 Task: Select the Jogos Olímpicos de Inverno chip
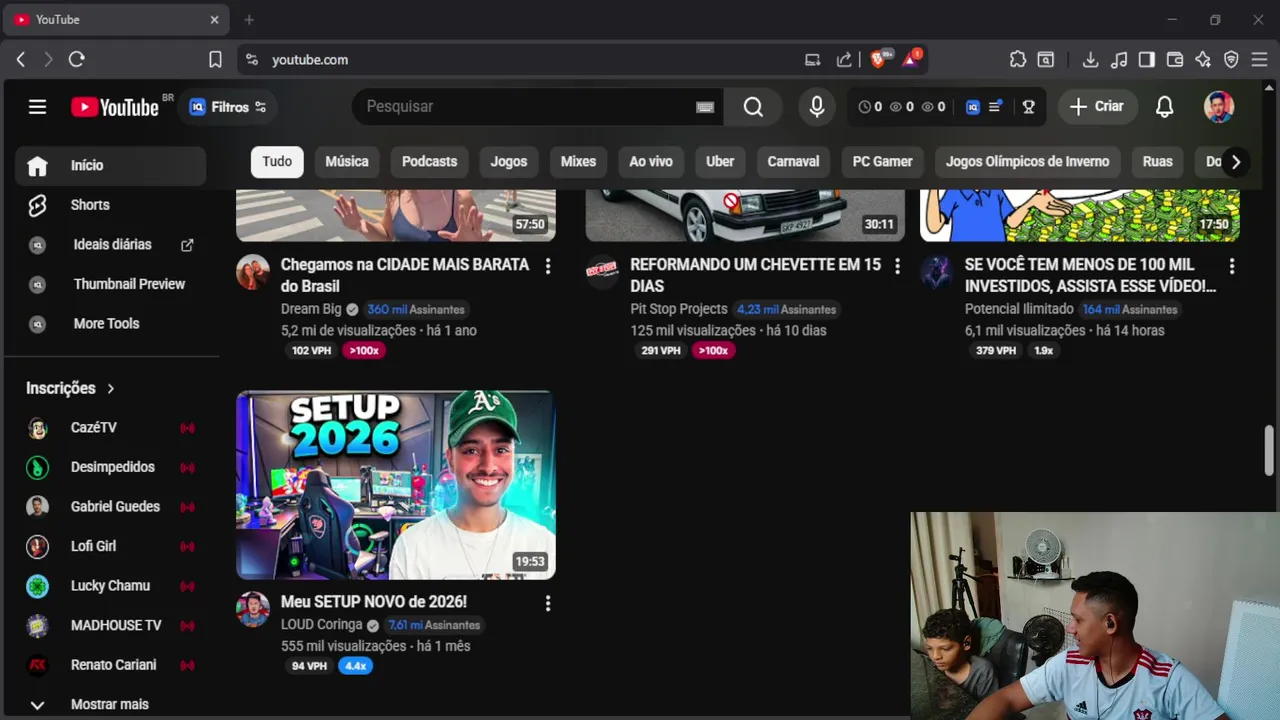[1027, 162]
